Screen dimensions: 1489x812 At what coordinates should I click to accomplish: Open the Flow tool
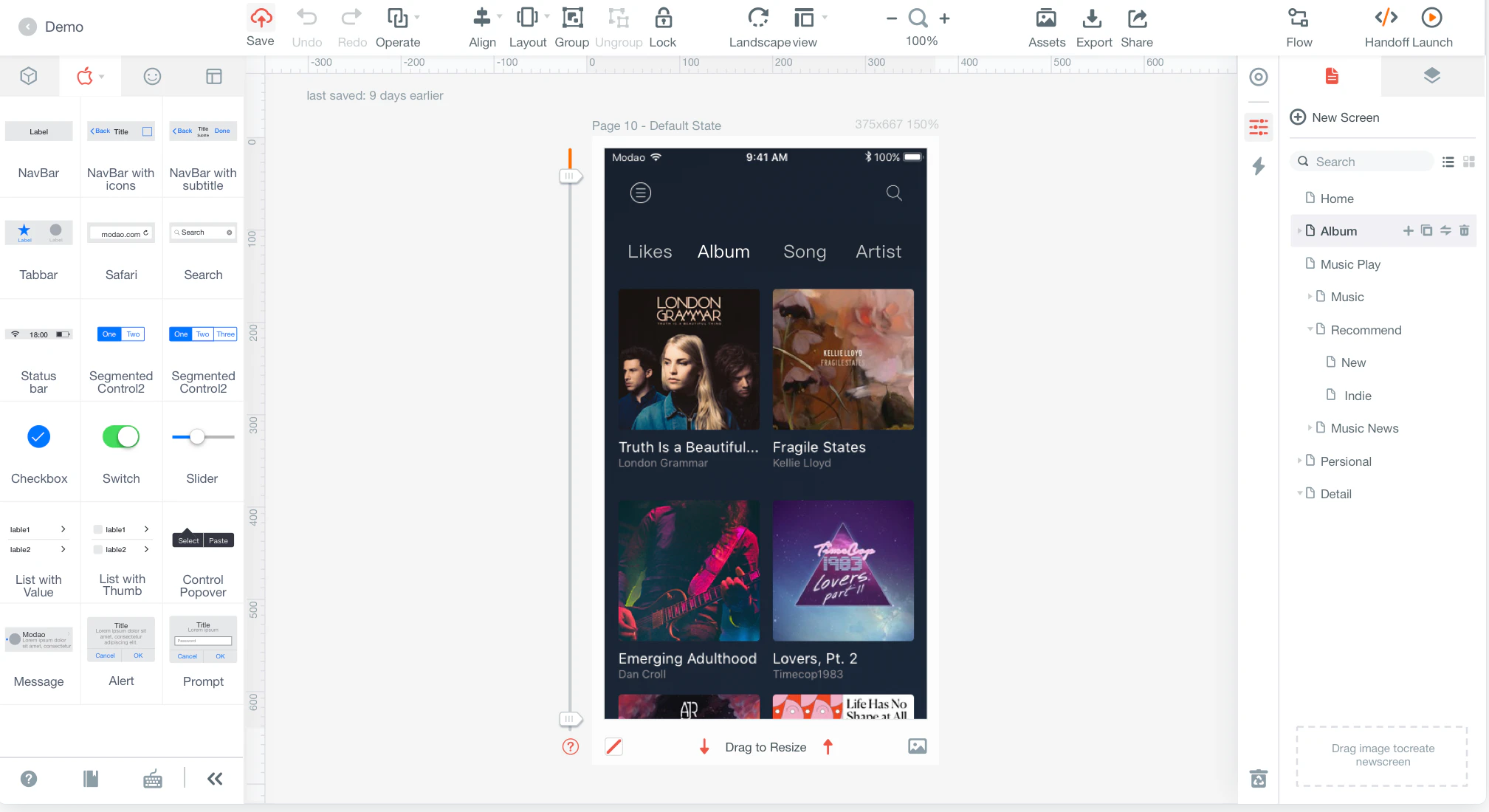(x=1299, y=18)
